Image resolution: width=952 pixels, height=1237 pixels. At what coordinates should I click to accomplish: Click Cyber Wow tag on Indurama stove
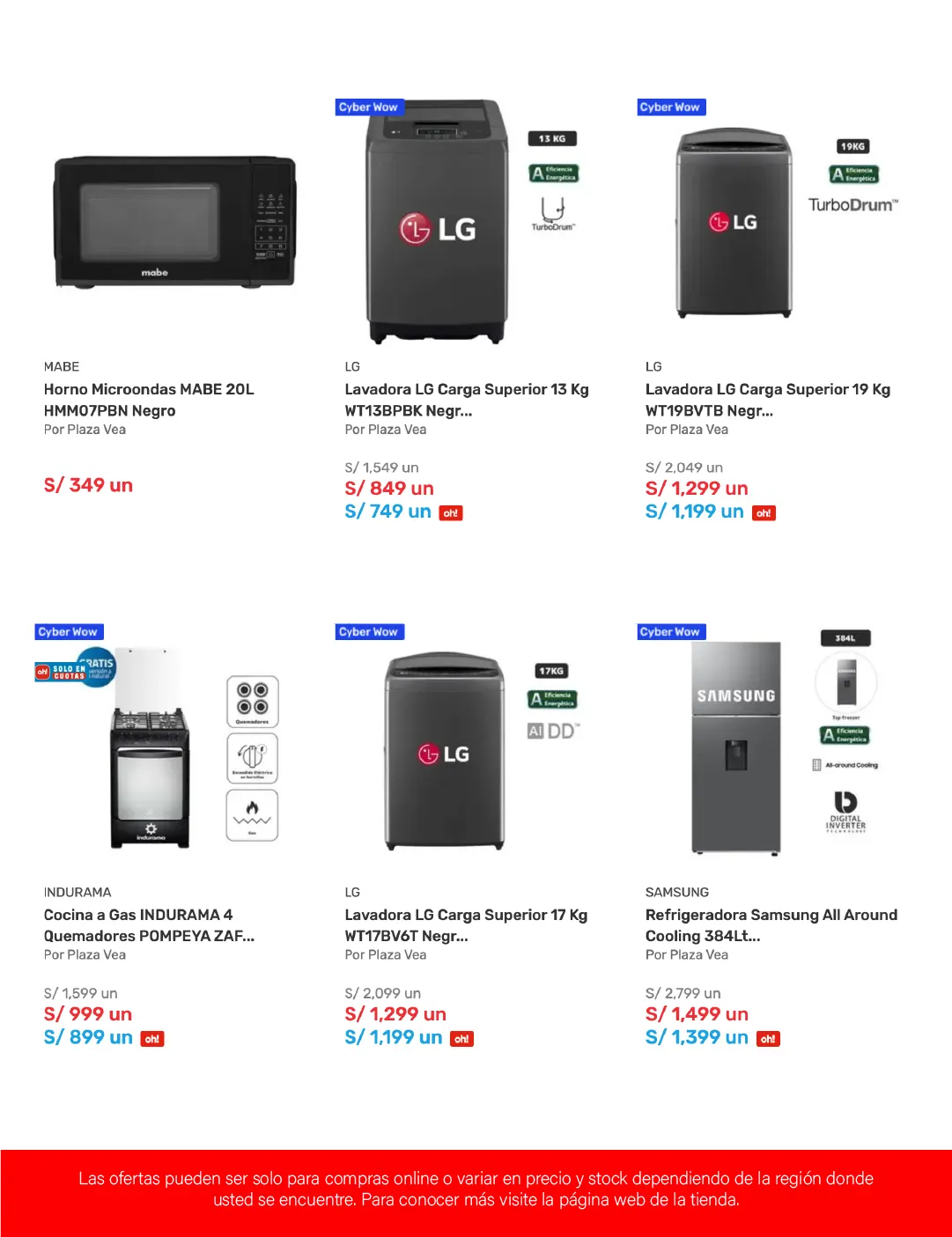pos(69,632)
